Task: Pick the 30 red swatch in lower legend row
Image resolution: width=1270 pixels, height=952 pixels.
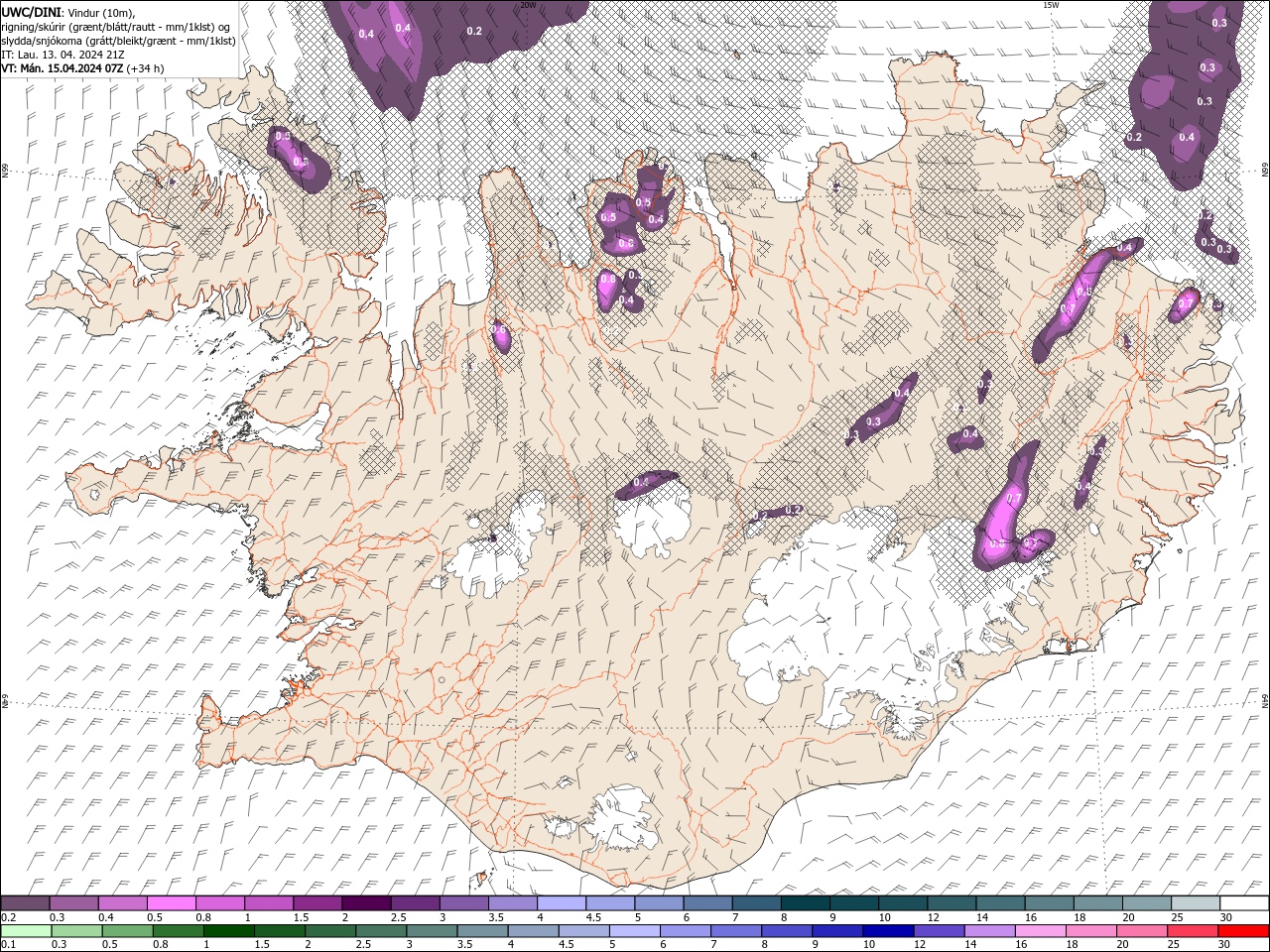Action: point(1241,931)
